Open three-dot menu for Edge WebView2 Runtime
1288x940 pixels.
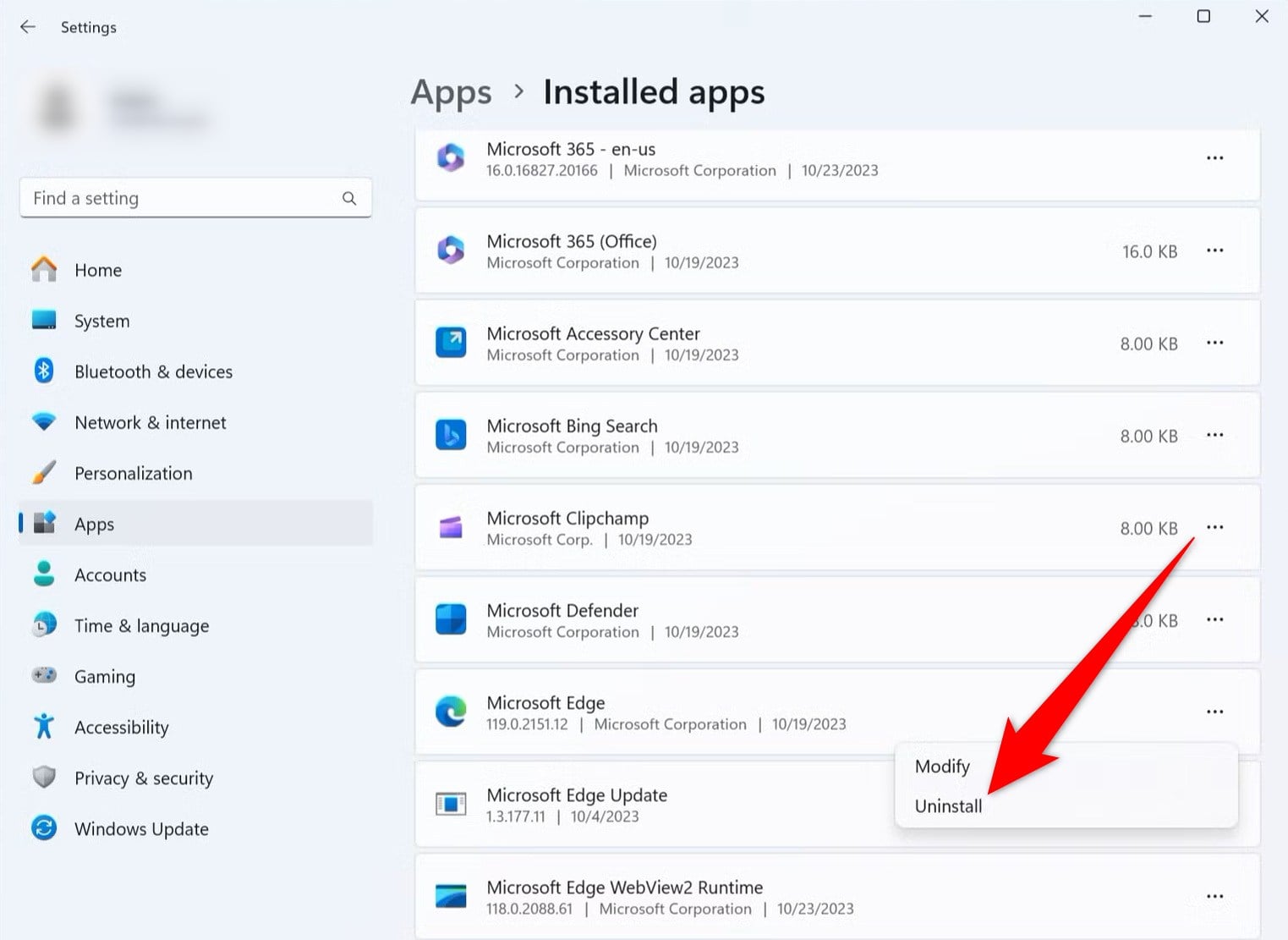[x=1215, y=896]
